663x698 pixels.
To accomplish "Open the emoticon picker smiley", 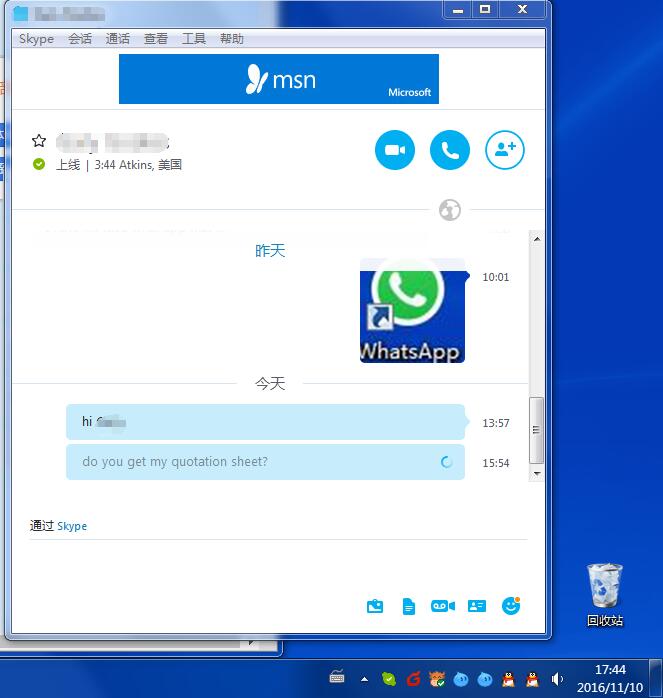I will point(511,606).
